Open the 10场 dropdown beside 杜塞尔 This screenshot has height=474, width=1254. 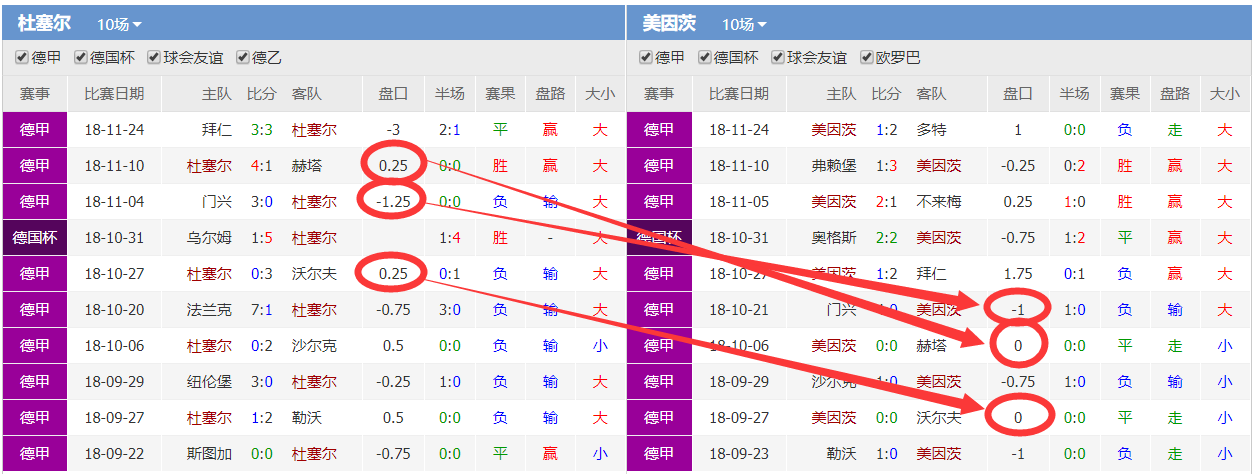120,24
